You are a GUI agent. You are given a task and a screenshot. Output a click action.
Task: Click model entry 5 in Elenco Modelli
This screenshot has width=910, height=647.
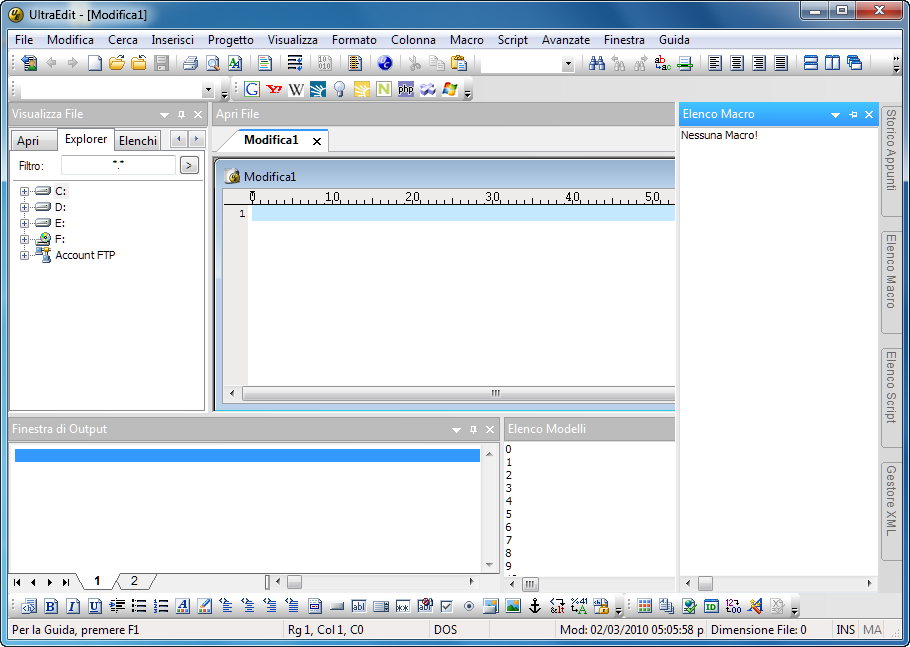pyautogui.click(x=508, y=514)
